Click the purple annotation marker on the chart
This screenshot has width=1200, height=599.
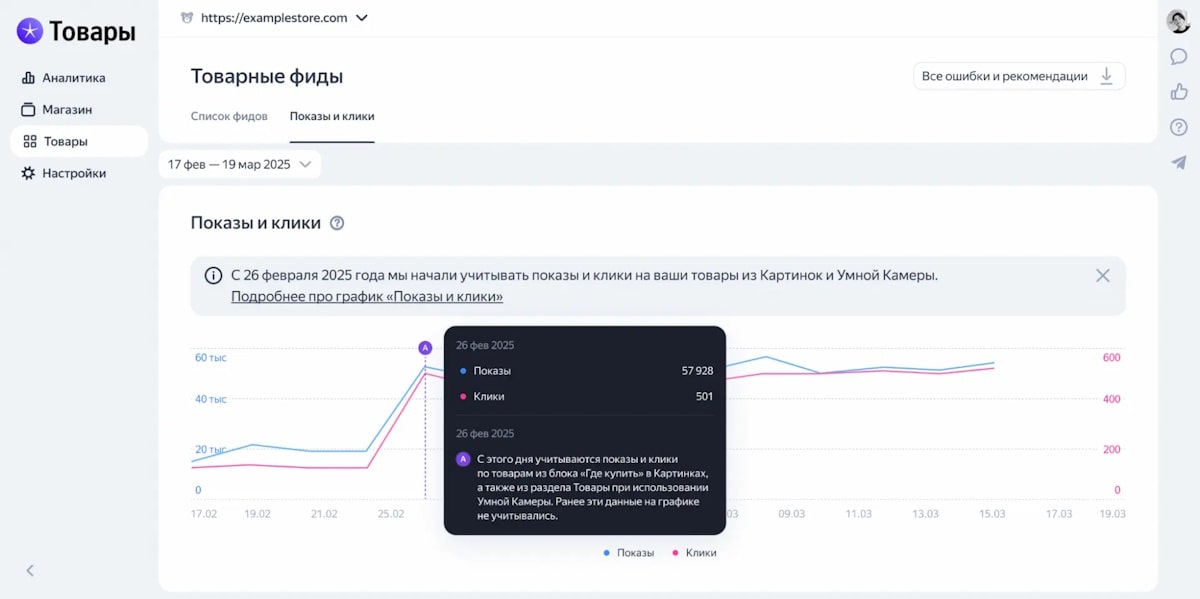tap(425, 347)
